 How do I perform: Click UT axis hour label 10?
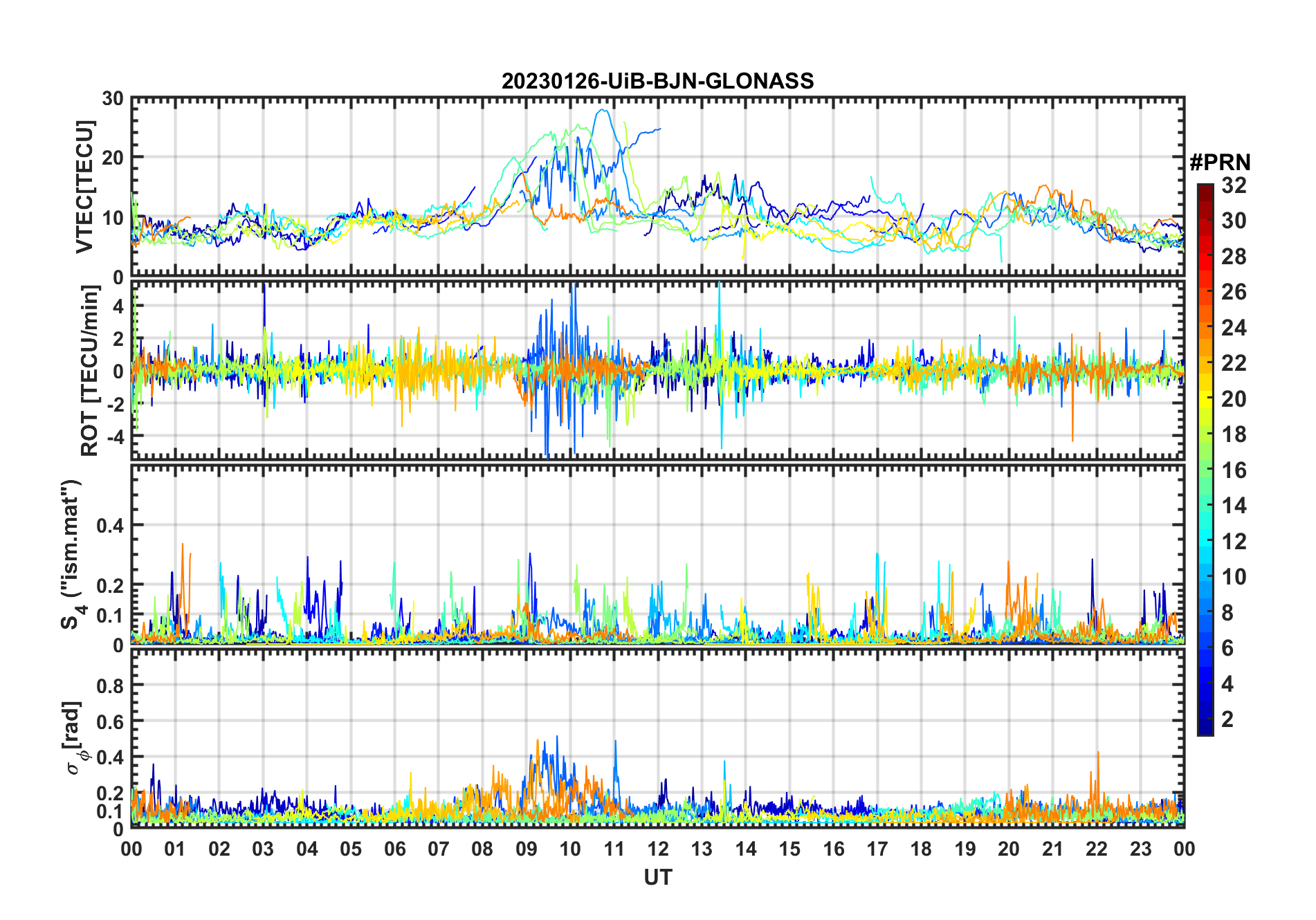(x=570, y=849)
